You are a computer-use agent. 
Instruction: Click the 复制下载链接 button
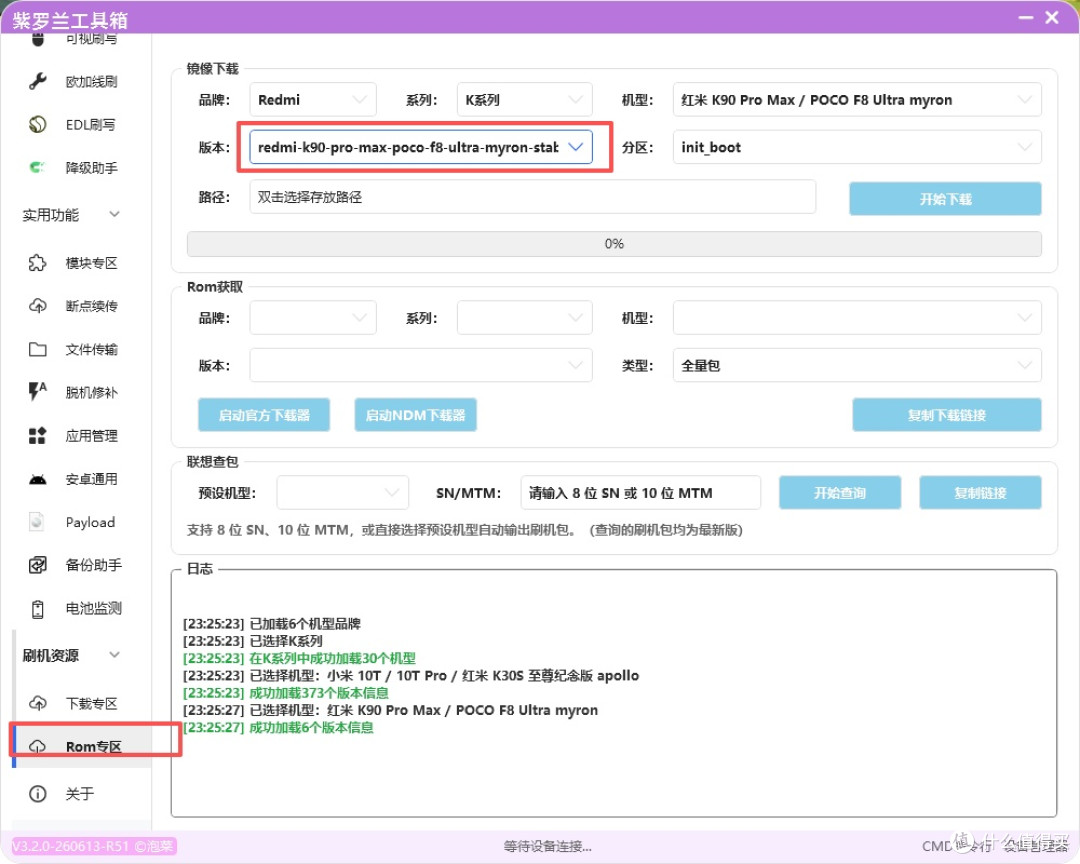(x=946, y=415)
